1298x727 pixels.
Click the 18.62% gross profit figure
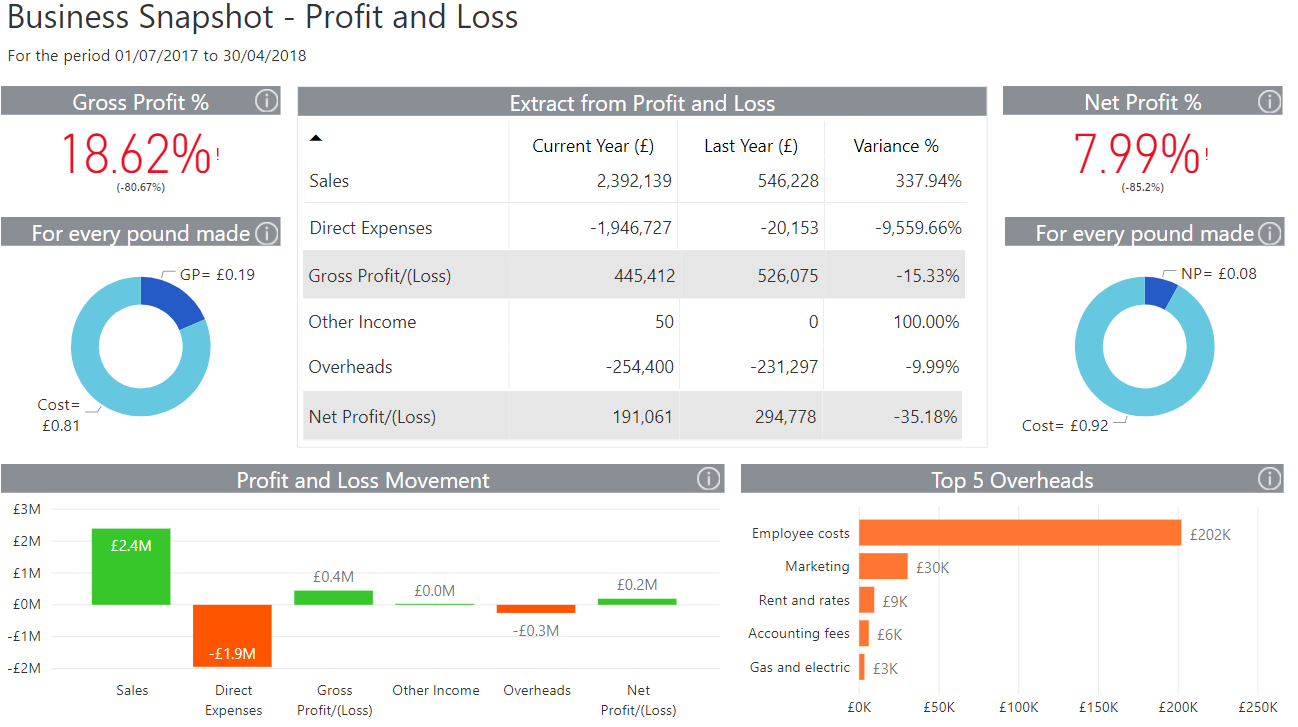(x=136, y=155)
